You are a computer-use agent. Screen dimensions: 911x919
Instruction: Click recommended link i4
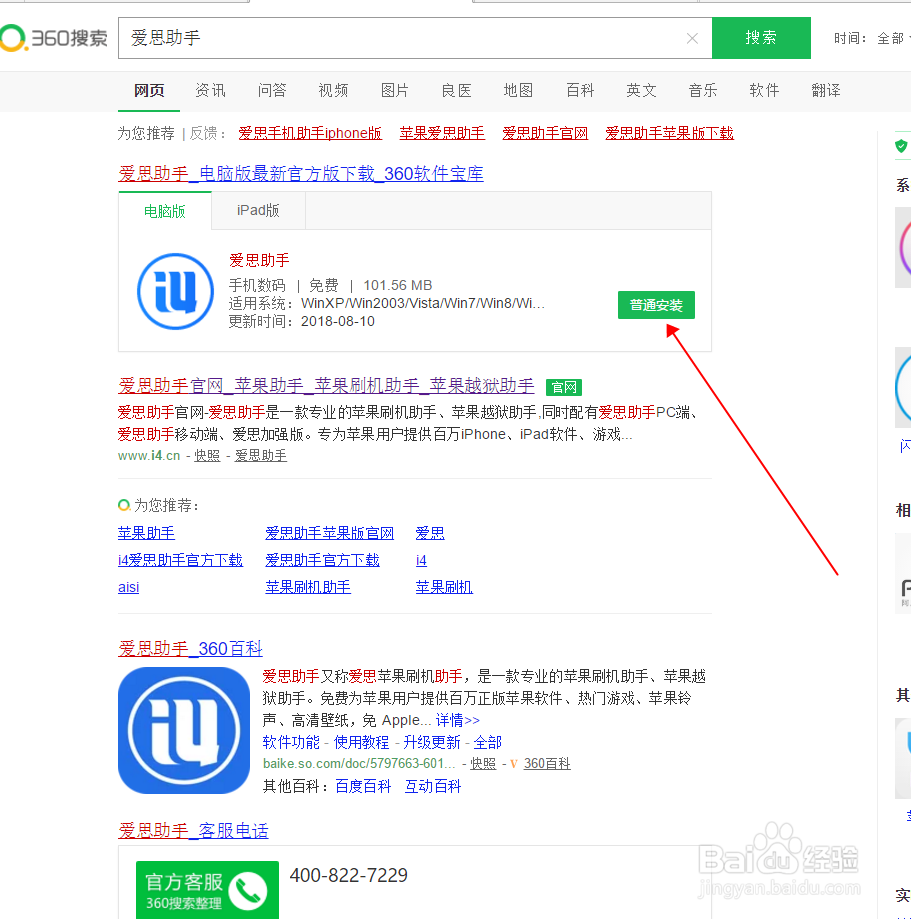(421, 560)
